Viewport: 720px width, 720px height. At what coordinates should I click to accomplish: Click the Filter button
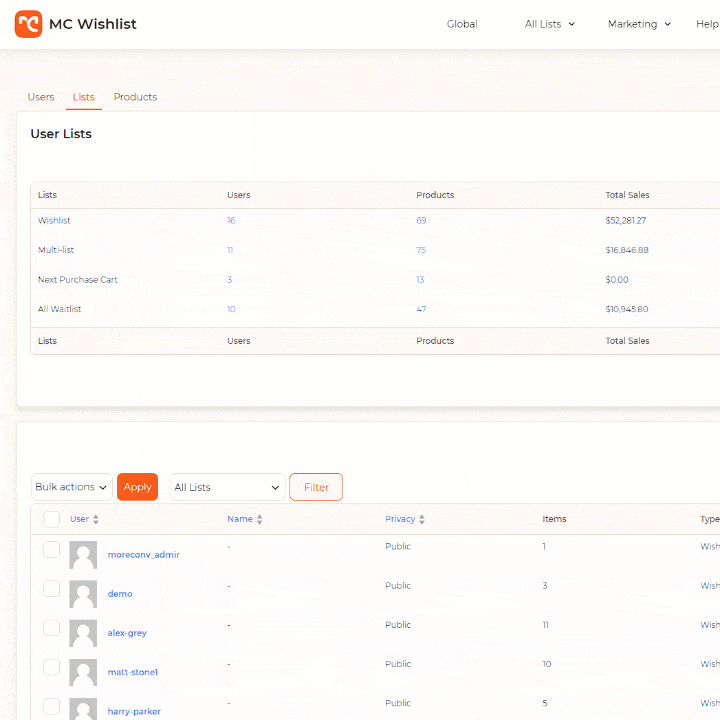(316, 487)
